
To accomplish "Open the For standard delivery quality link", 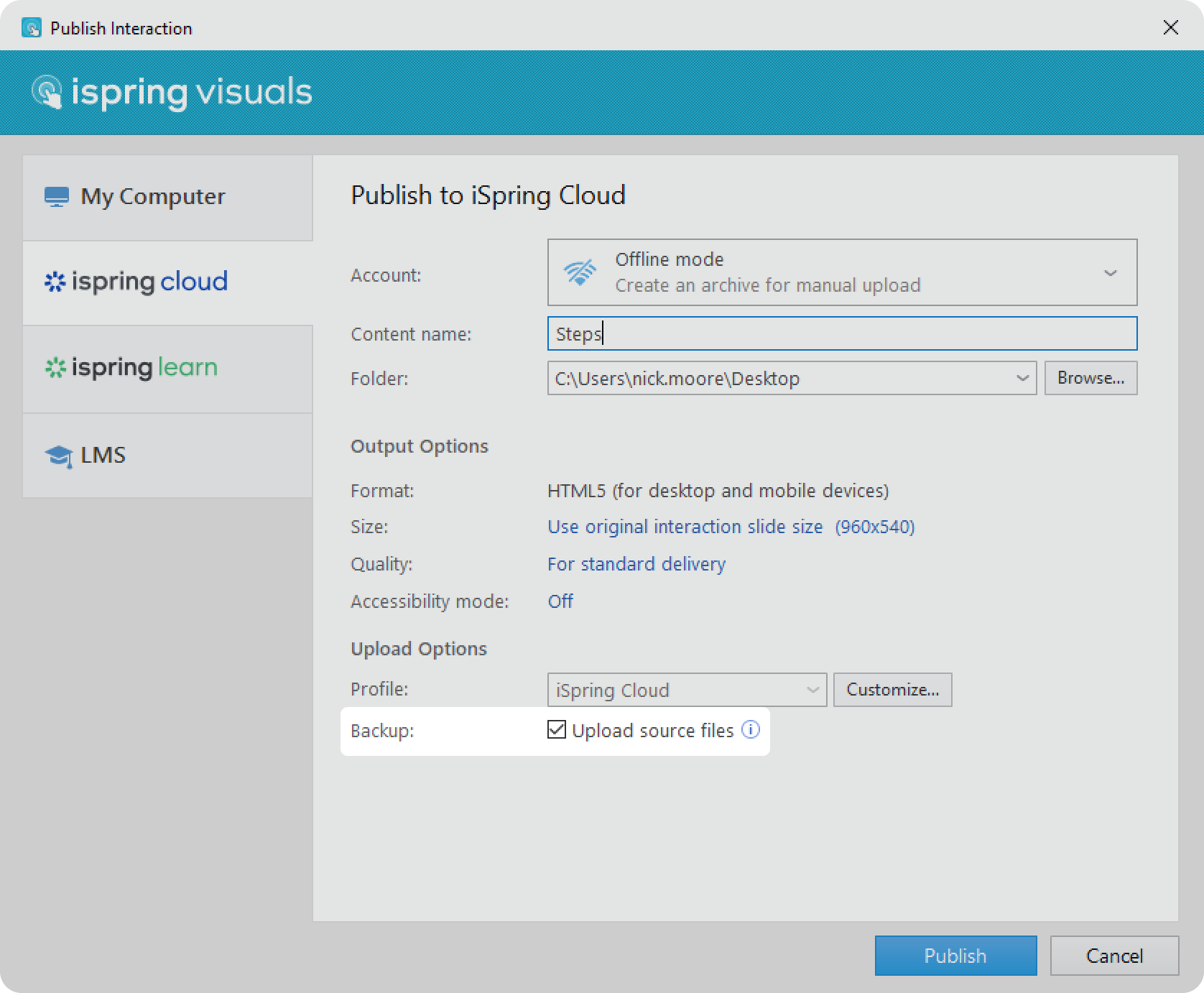I will click(636, 564).
